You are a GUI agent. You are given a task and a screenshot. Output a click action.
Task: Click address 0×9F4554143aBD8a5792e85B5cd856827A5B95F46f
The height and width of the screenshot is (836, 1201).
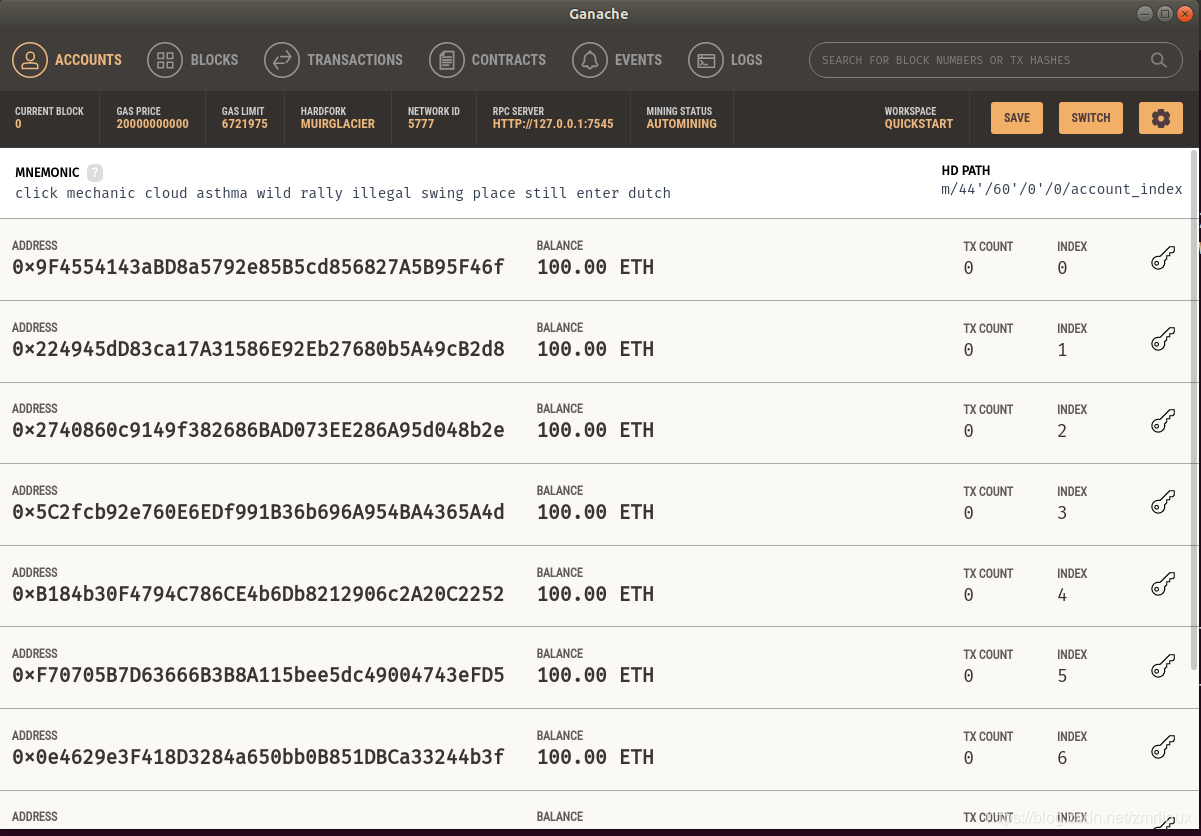pos(258,267)
